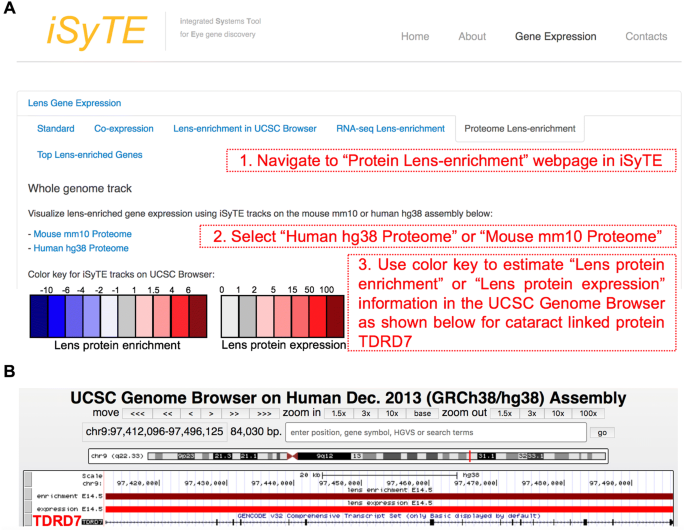Open the About page
The image size is (685, 531).
pyautogui.click(x=472, y=36)
